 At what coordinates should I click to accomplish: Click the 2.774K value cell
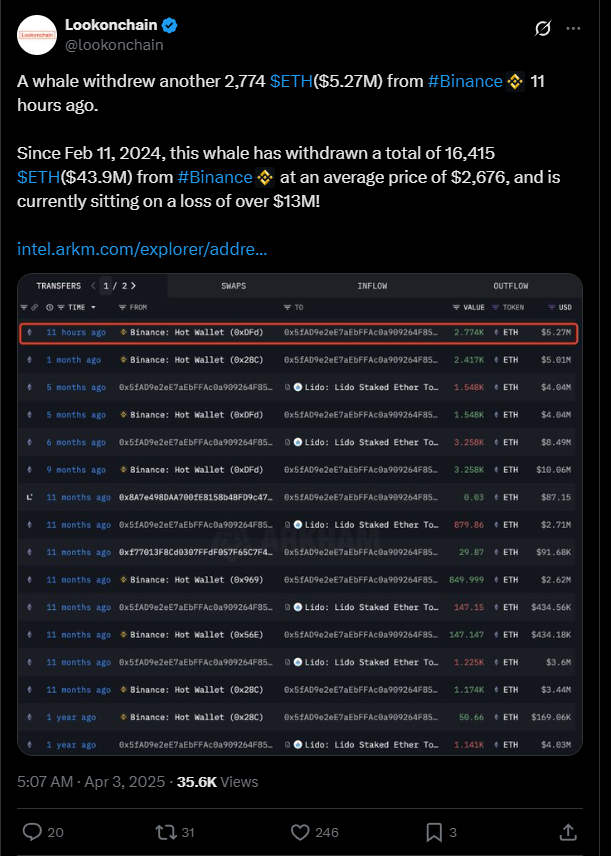coord(469,332)
